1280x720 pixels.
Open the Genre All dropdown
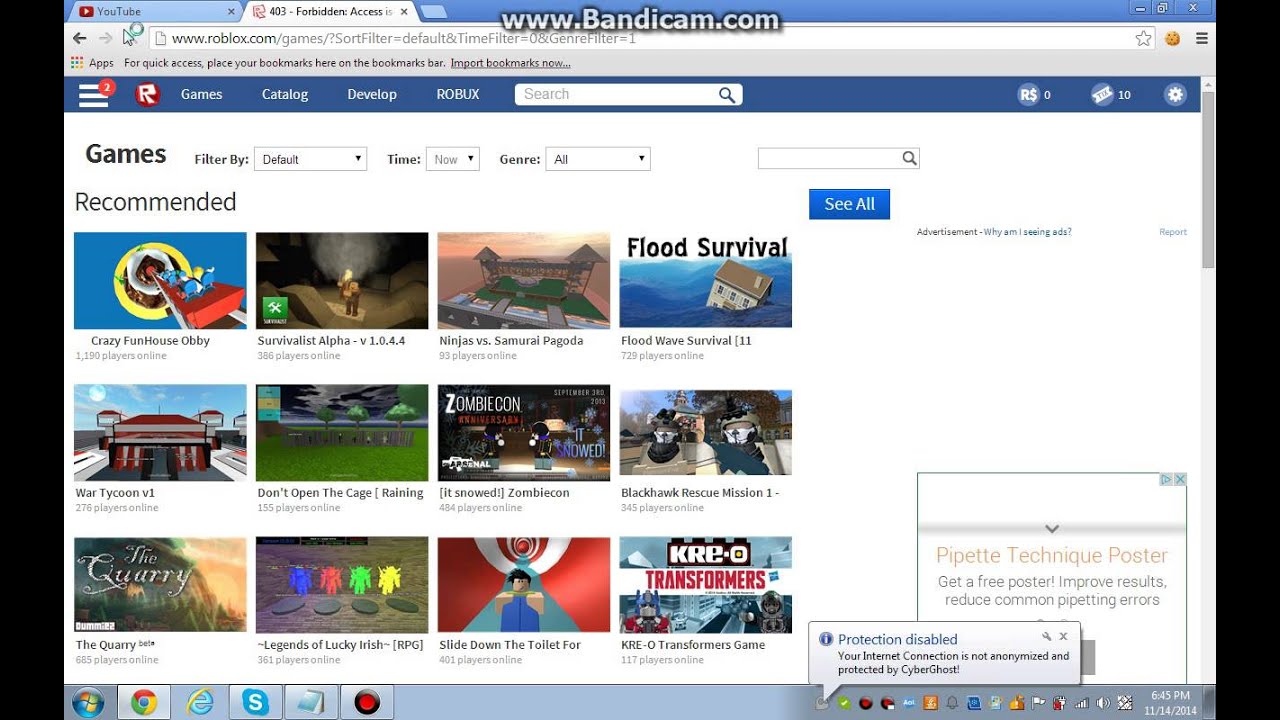[x=598, y=159]
